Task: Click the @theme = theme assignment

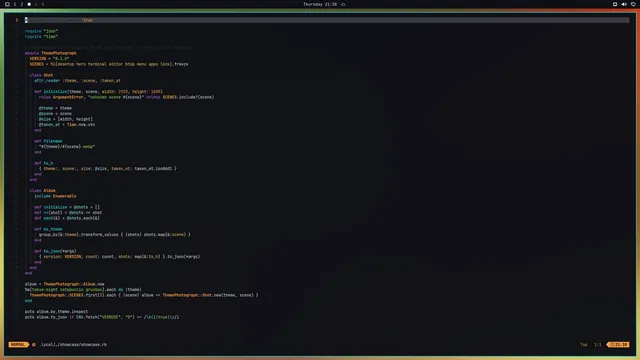Action: pos(55,108)
